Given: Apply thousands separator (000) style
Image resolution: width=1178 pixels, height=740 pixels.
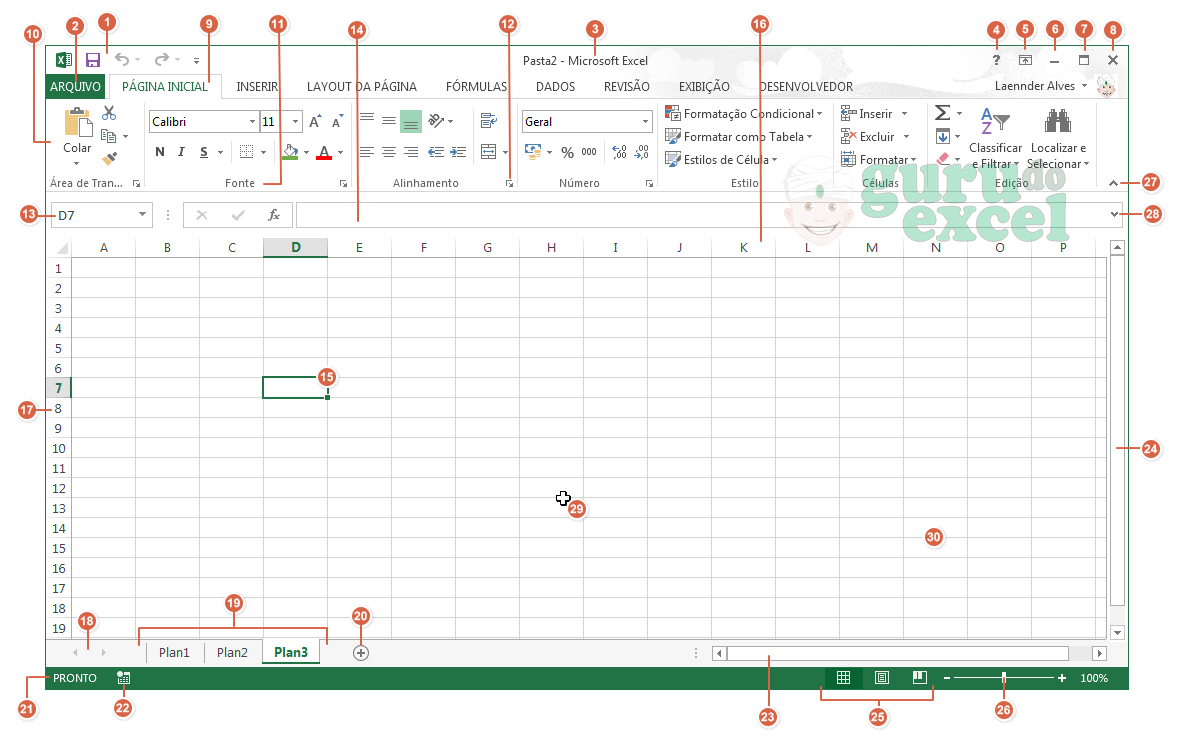Looking at the screenshot, I should pyautogui.click(x=589, y=152).
